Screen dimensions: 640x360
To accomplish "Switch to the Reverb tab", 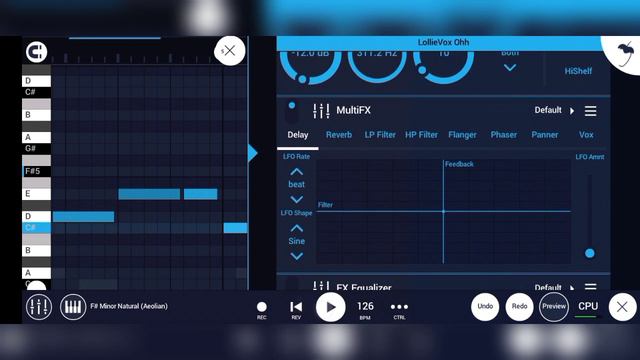I will [339, 135].
